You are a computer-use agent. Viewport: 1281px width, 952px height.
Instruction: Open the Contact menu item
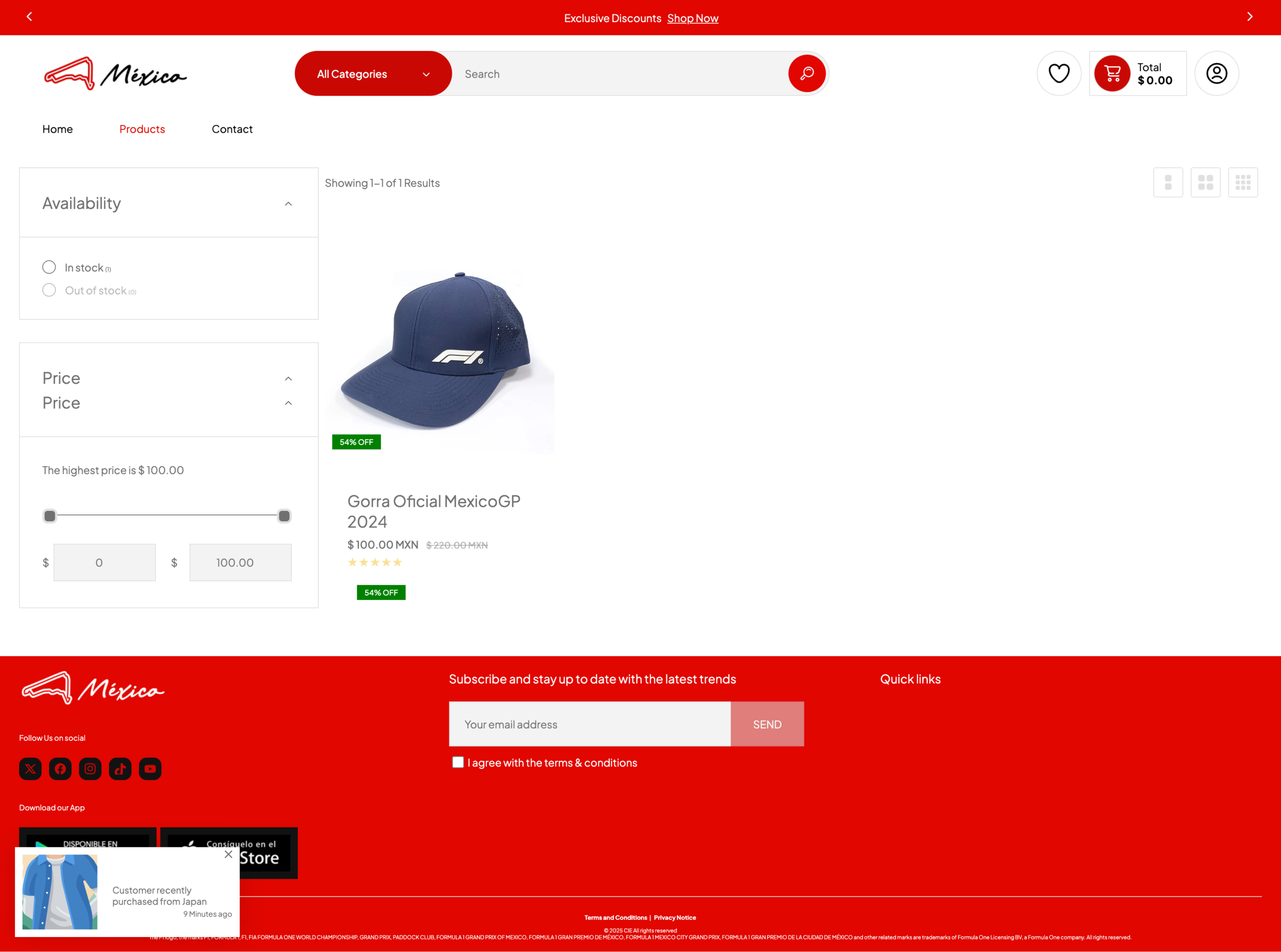[x=232, y=129]
